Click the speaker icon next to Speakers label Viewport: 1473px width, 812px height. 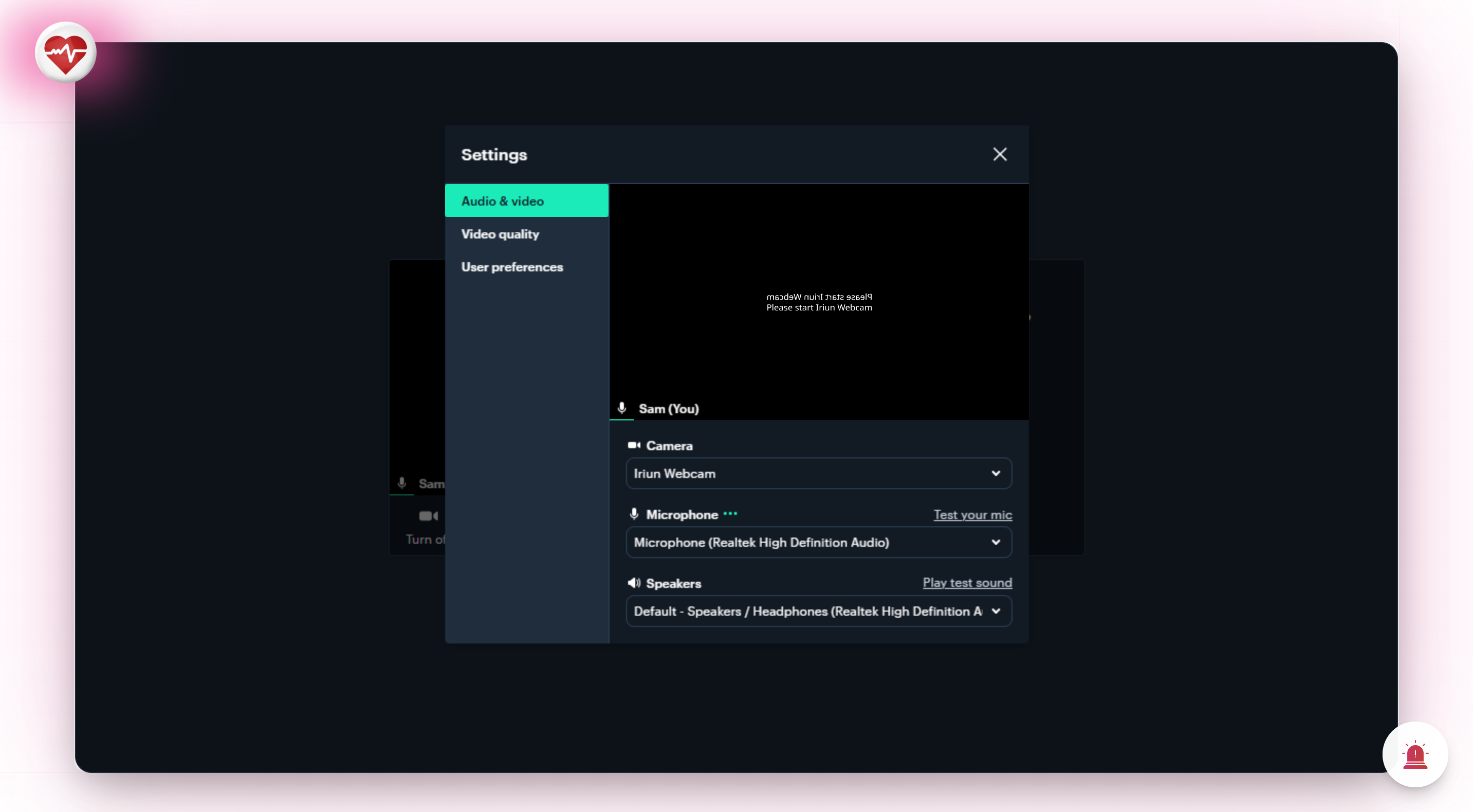point(634,583)
